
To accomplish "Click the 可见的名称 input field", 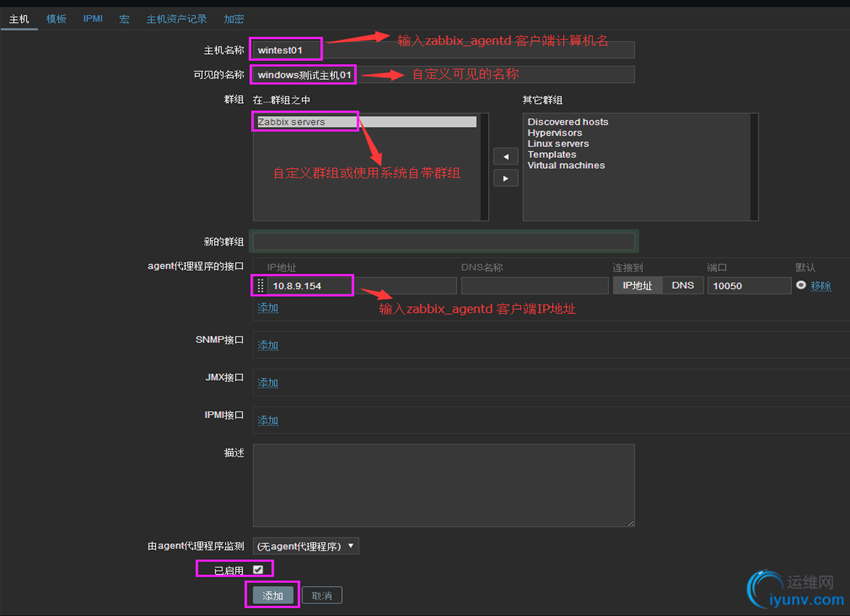I will point(443,74).
